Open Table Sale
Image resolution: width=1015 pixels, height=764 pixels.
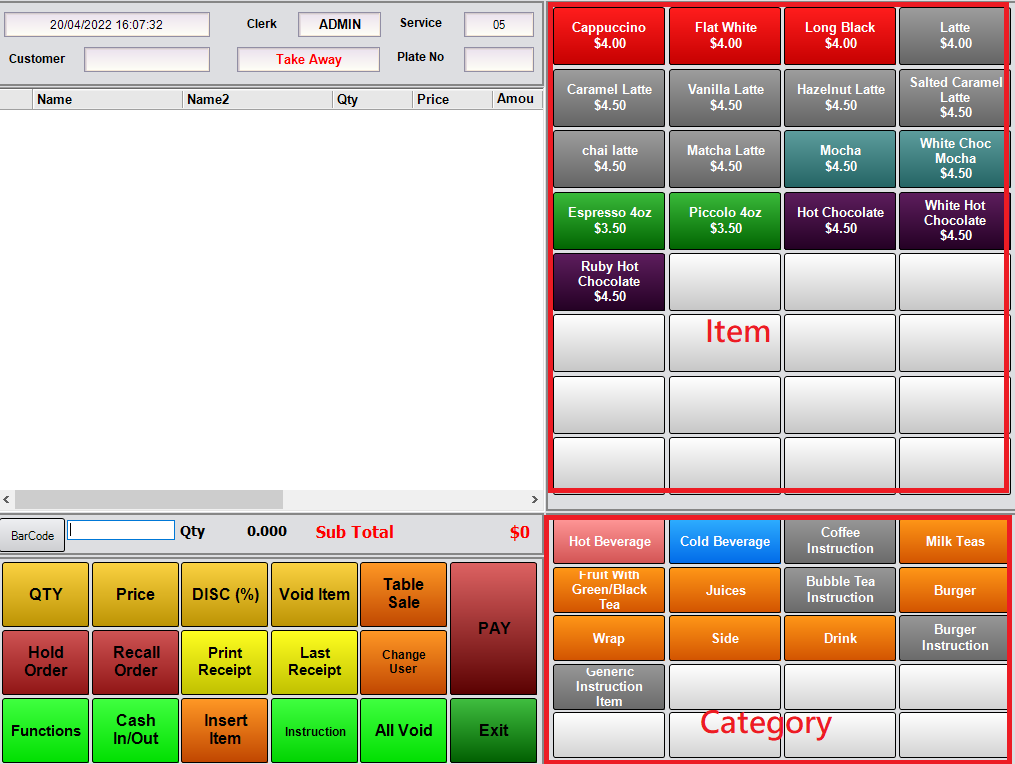click(403, 594)
